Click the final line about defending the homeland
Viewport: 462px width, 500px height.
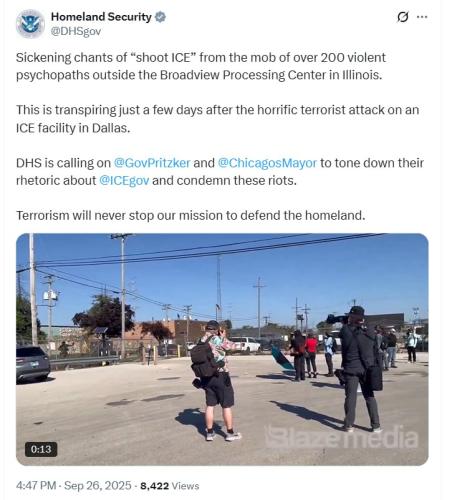point(191,215)
